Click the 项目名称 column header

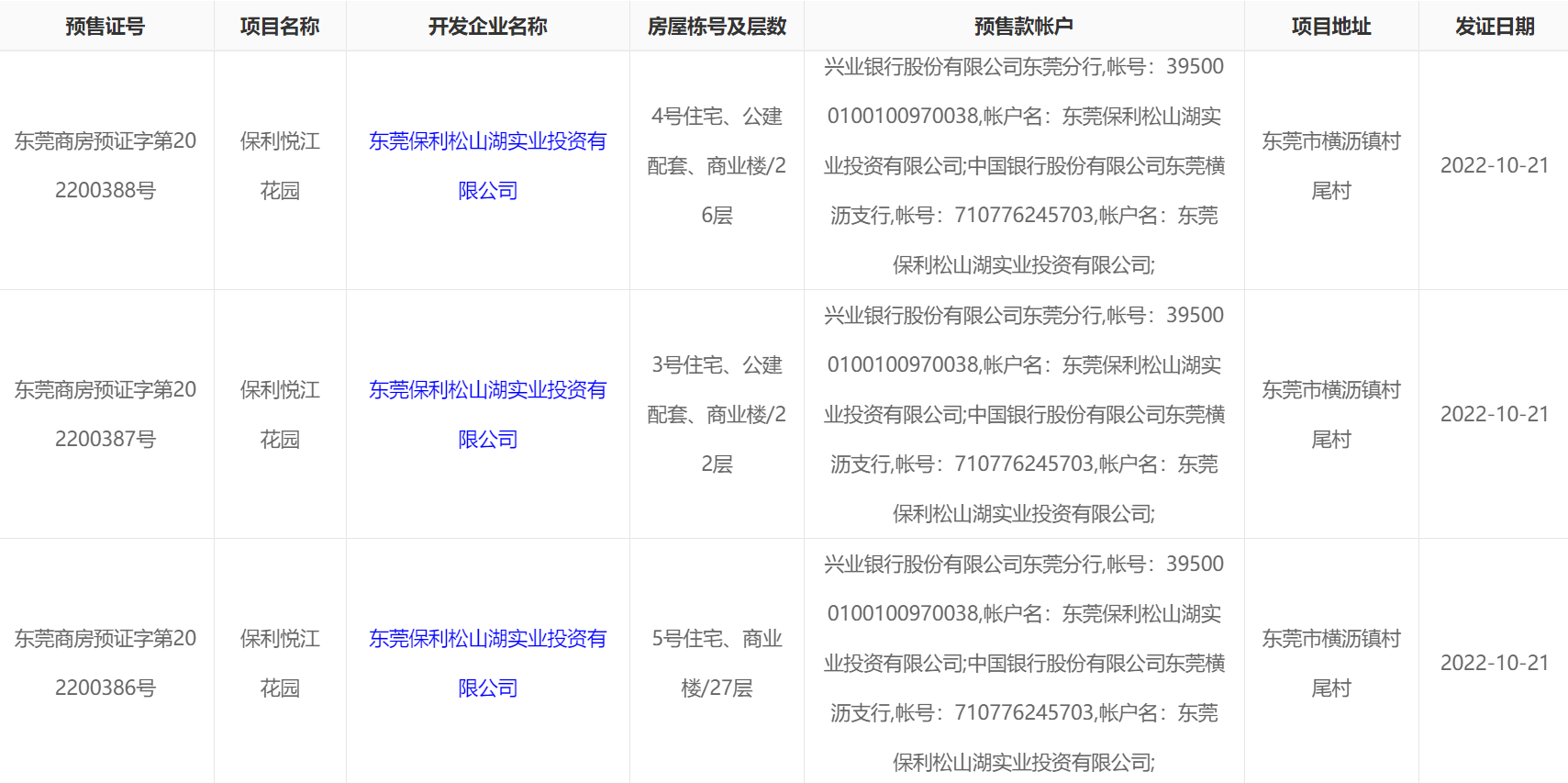[280, 27]
